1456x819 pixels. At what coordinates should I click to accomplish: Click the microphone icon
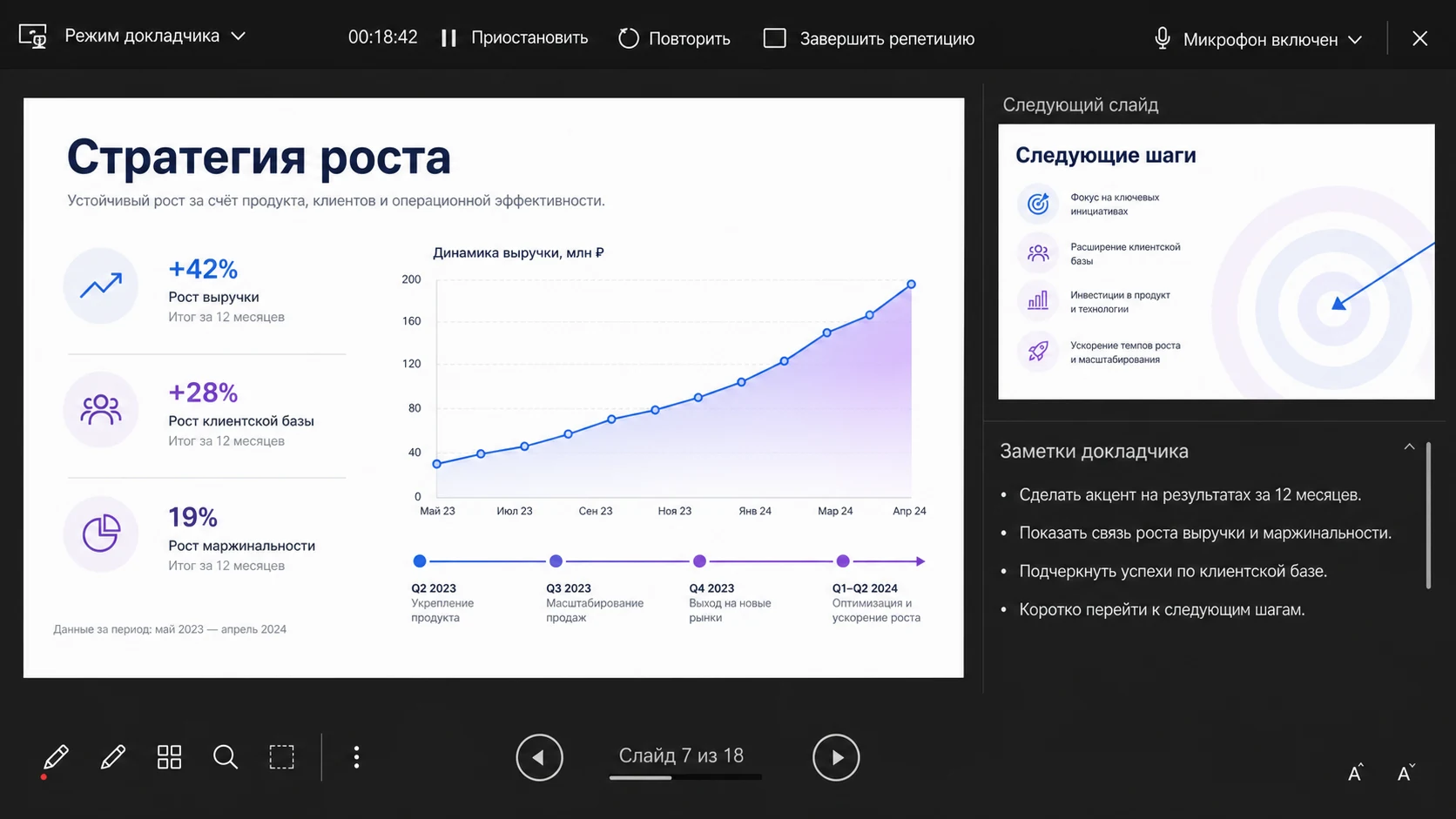tap(1162, 38)
